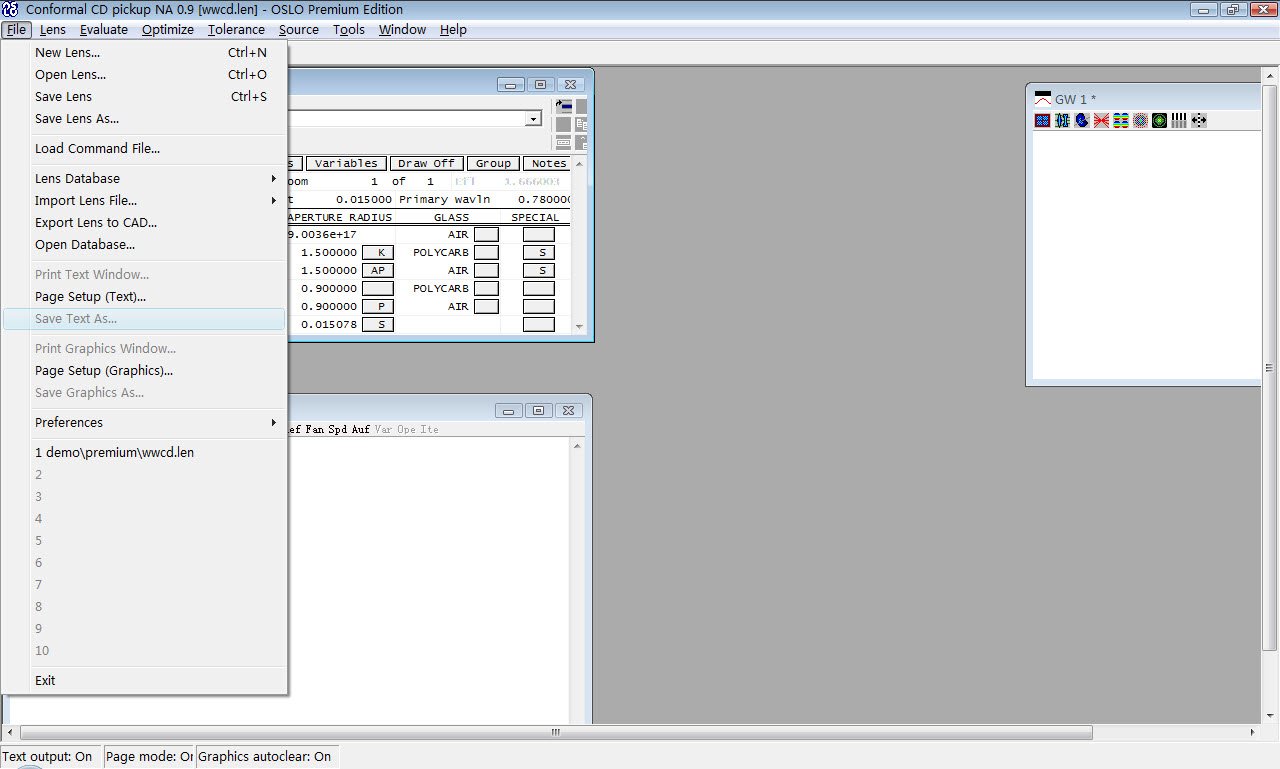Image resolution: width=1280 pixels, height=769 pixels.
Task: Click the K aperture button
Action: (378, 252)
